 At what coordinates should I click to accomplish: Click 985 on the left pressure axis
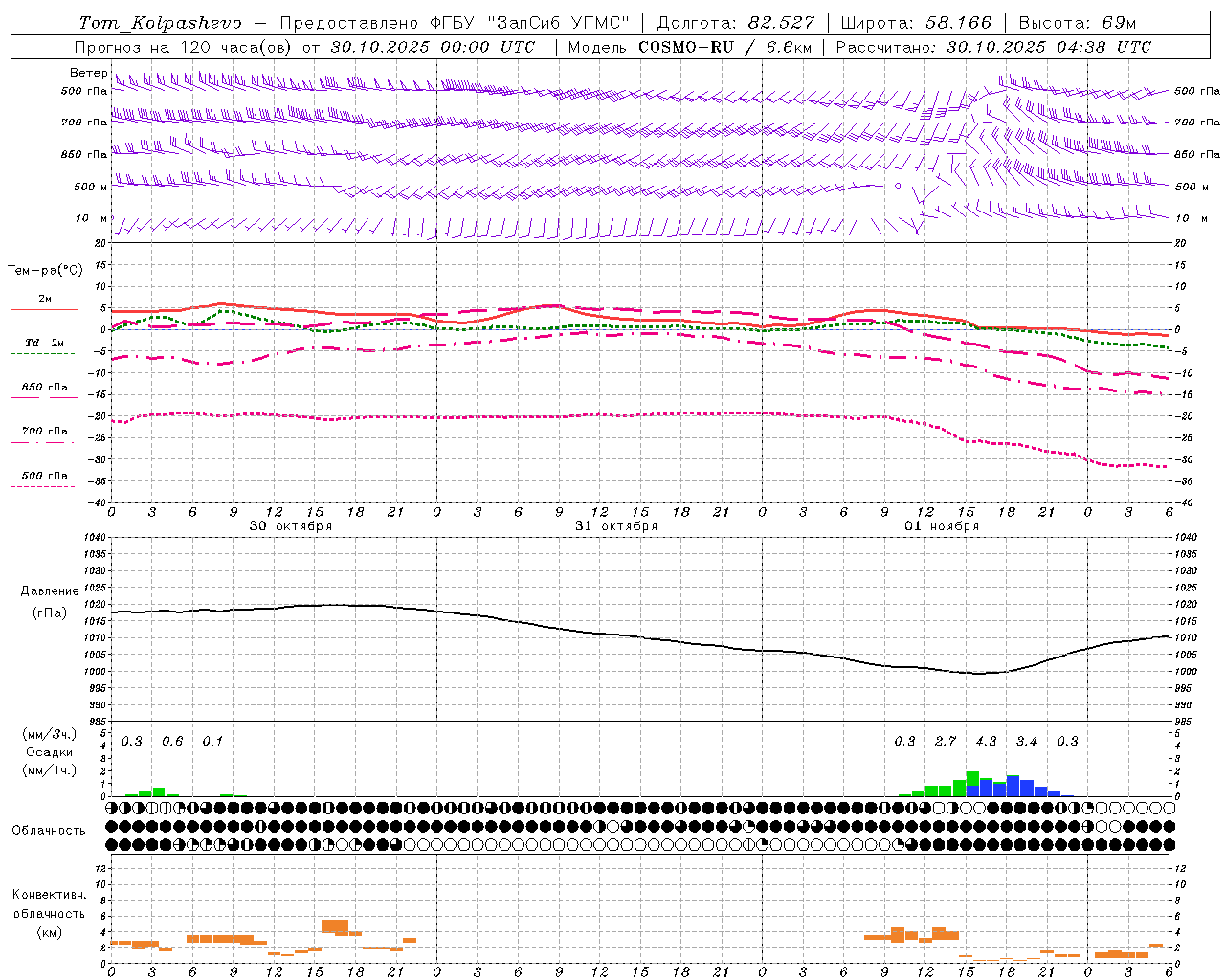(96, 722)
